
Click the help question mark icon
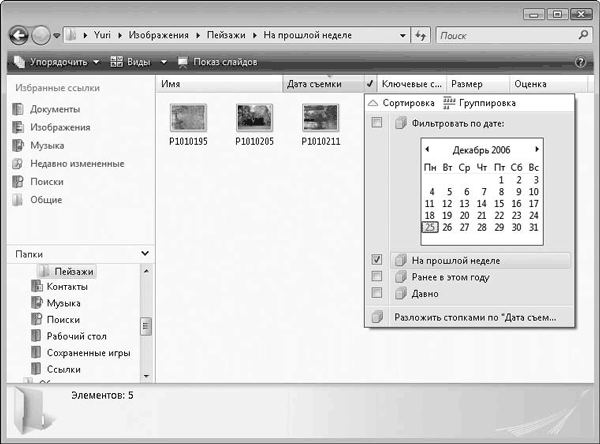[x=580, y=62]
